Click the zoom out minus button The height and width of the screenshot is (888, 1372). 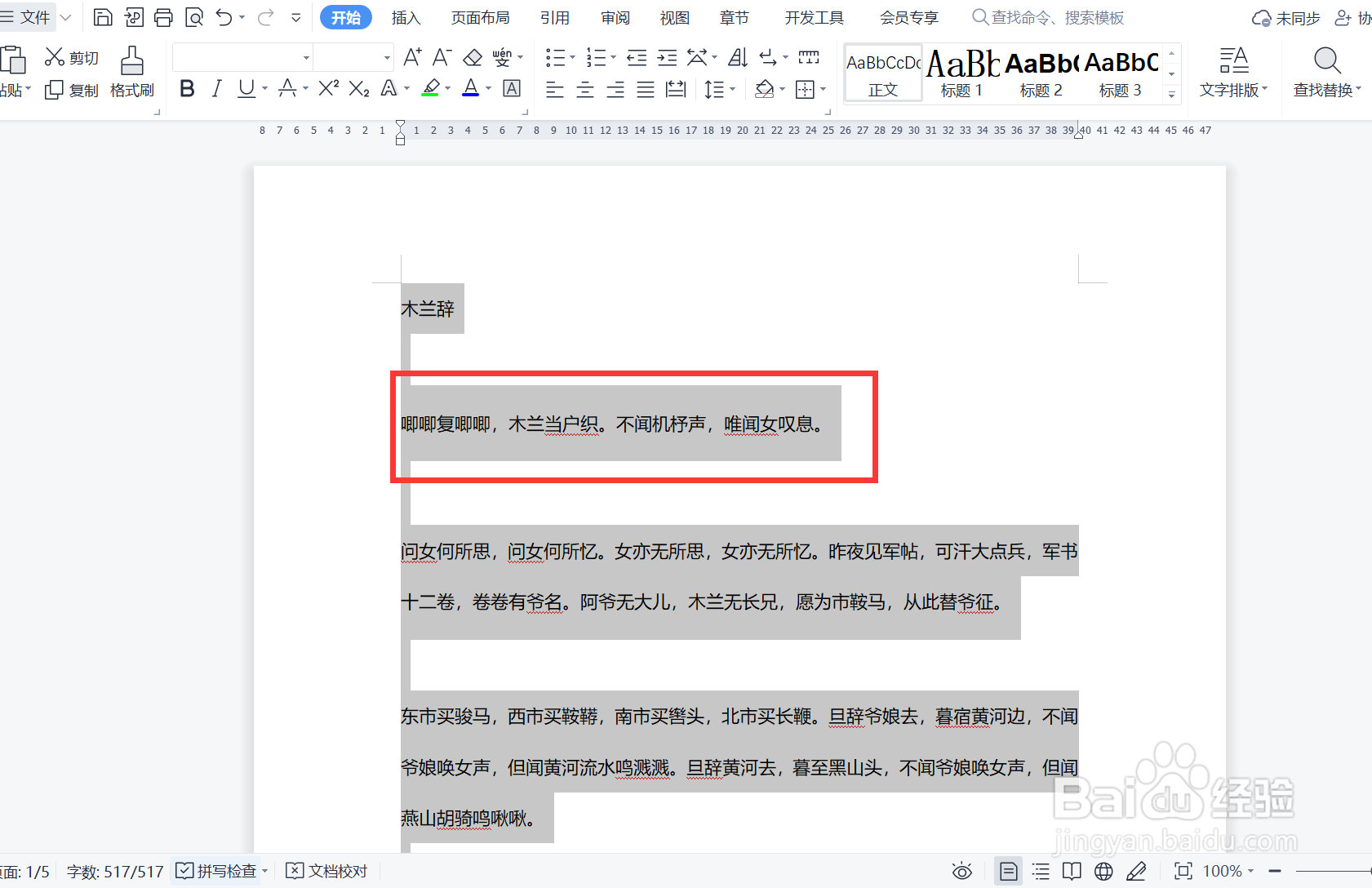coord(1276,872)
